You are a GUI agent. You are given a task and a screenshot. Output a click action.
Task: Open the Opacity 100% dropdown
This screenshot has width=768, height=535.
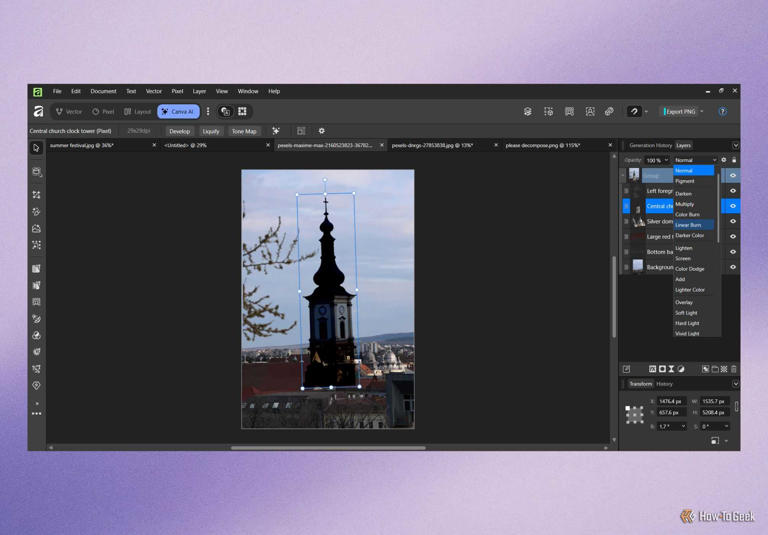(666, 160)
